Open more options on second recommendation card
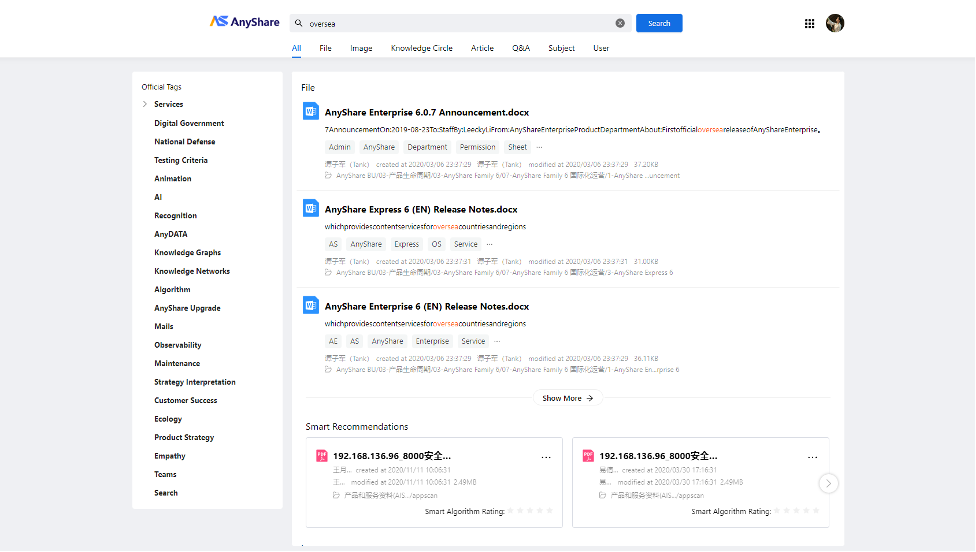976x552 pixels. 812,457
